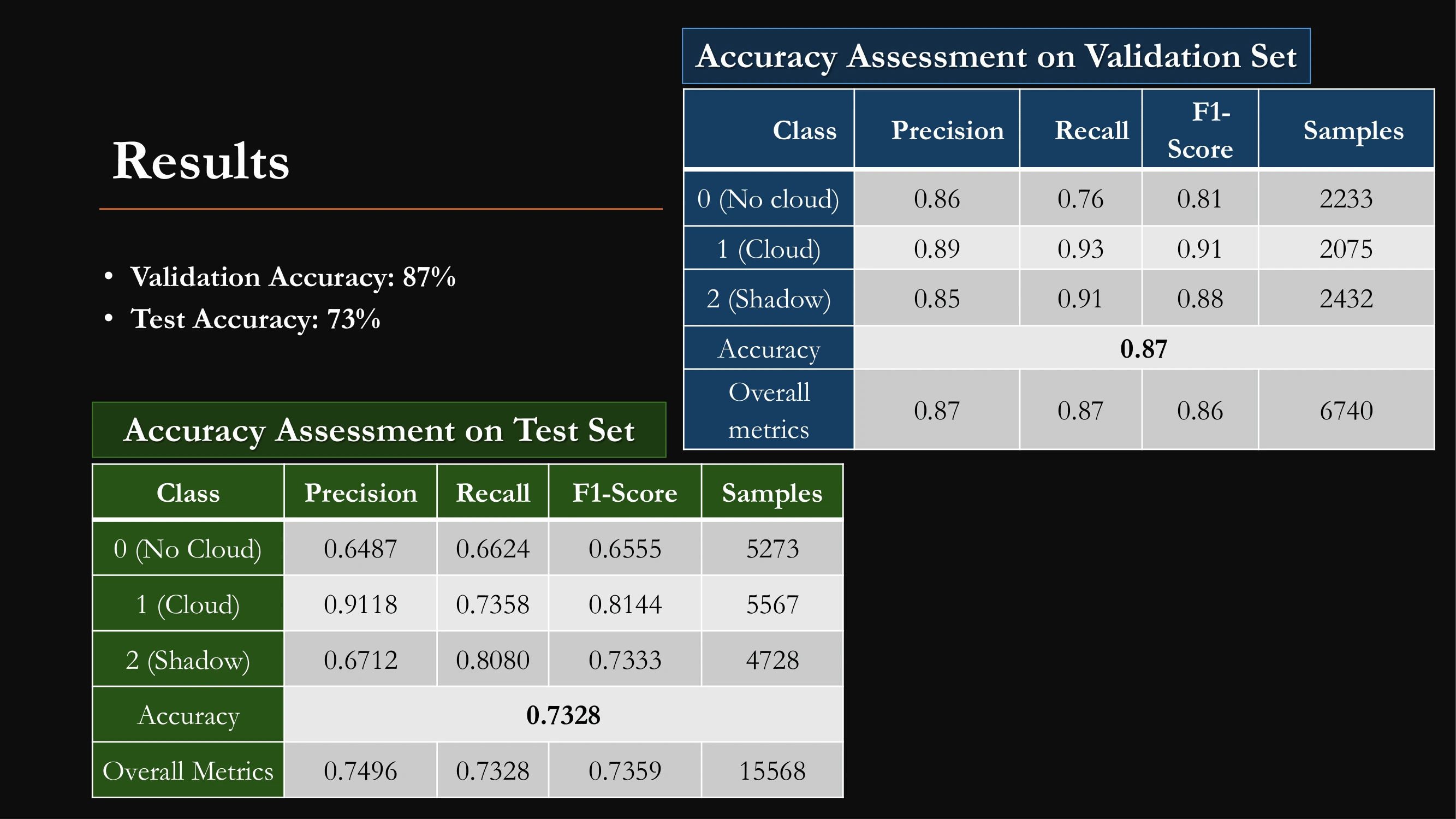Image resolution: width=1456 pixels, height=819 pixels.
Task: Click the Results slide title
Action: pyautogui.click(x=201, y=162)
